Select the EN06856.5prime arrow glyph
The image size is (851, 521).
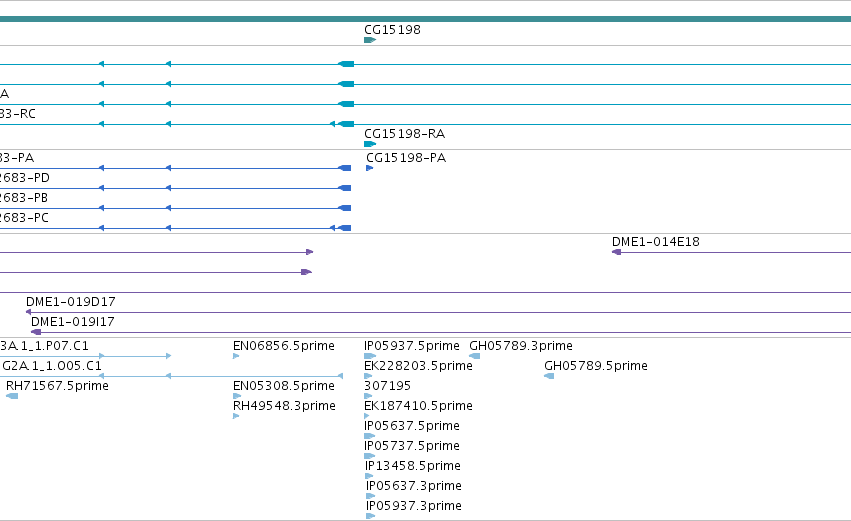click(236, 357)
